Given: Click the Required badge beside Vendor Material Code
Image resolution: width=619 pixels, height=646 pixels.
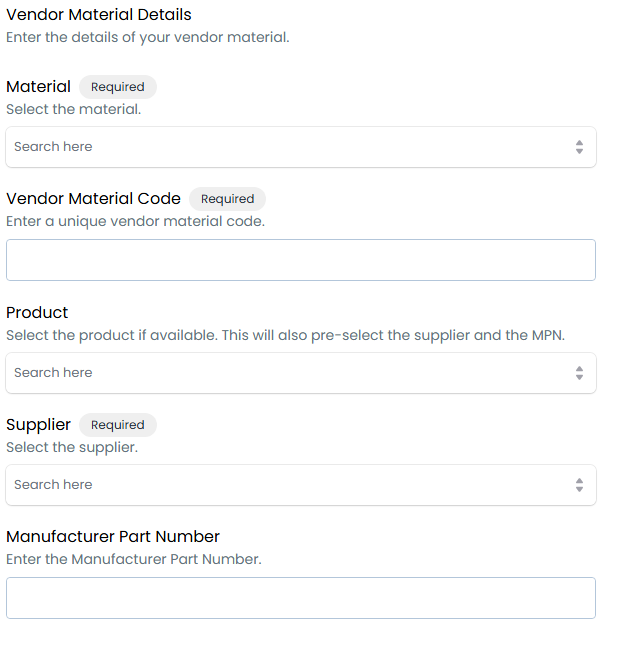Looking at the screenshot, I should [227, 199].
